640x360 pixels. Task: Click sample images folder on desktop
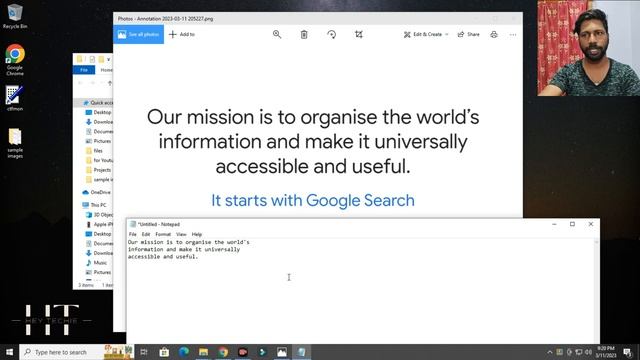pos(15,143)
